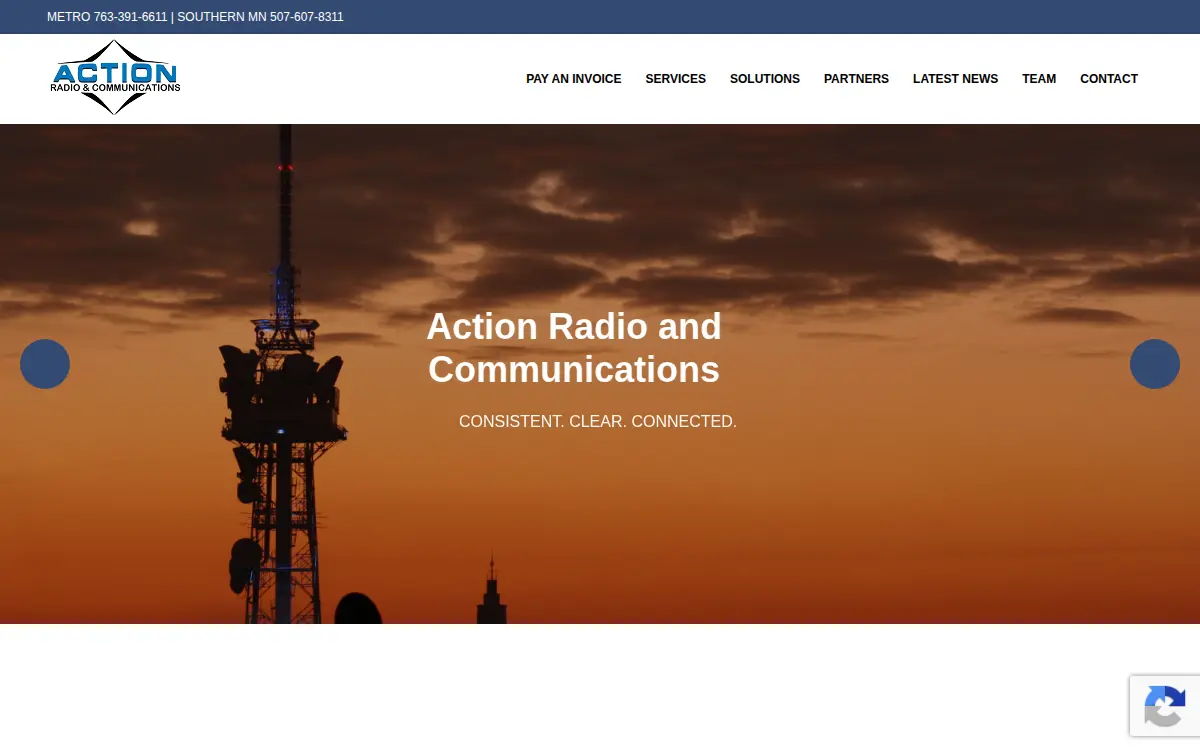Click the Southern MN phone number 507-607-8311
Image resolution: width=1200 pixels, height=750 pixels.
coord(307,17)
